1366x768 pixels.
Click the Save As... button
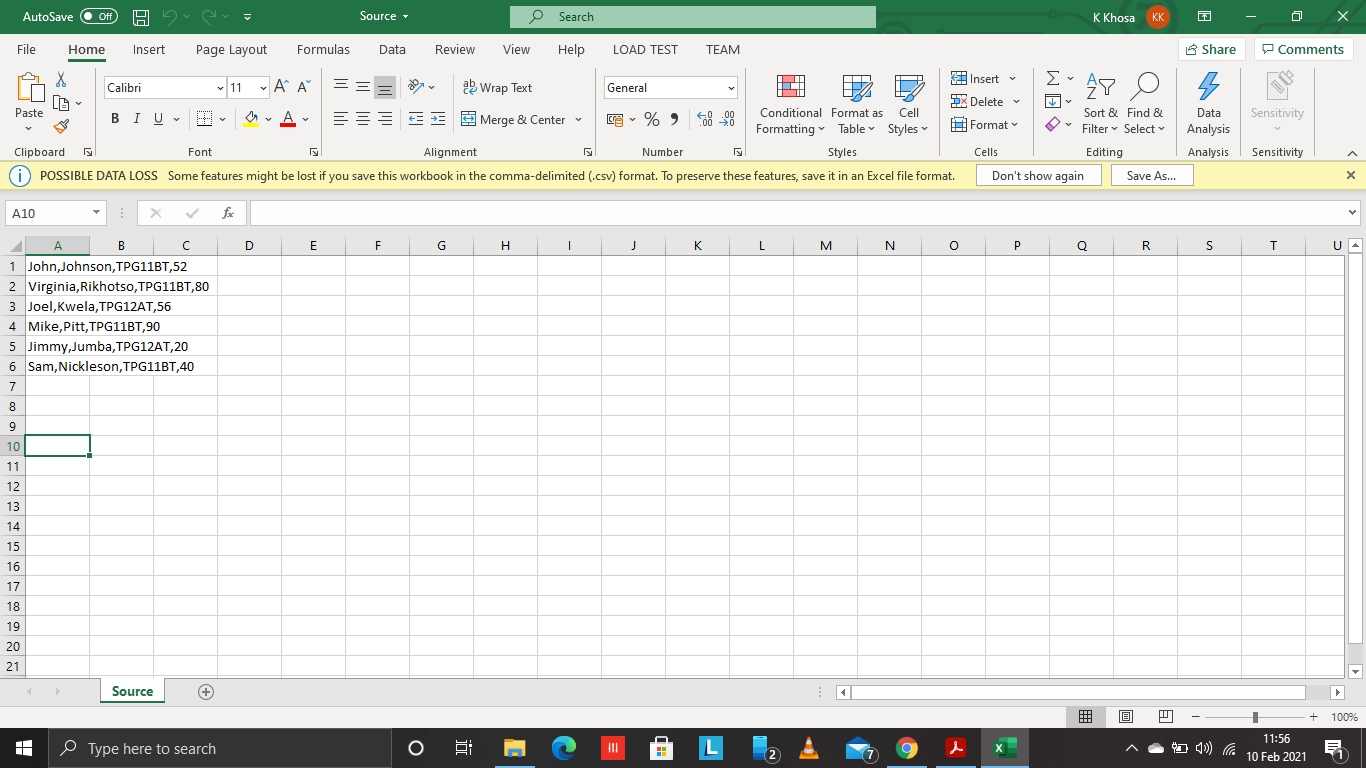[1151, 175]
